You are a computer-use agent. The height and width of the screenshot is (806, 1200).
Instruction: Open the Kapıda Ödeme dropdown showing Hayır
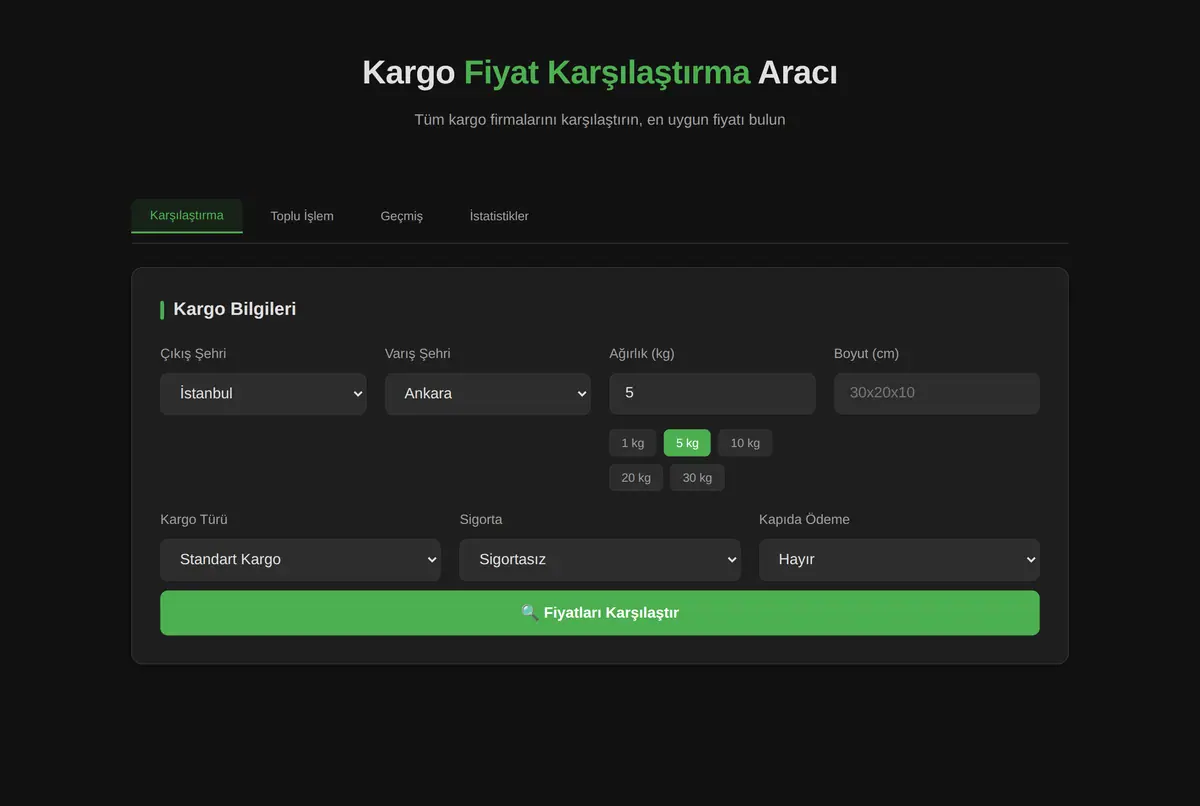(899, 560)
